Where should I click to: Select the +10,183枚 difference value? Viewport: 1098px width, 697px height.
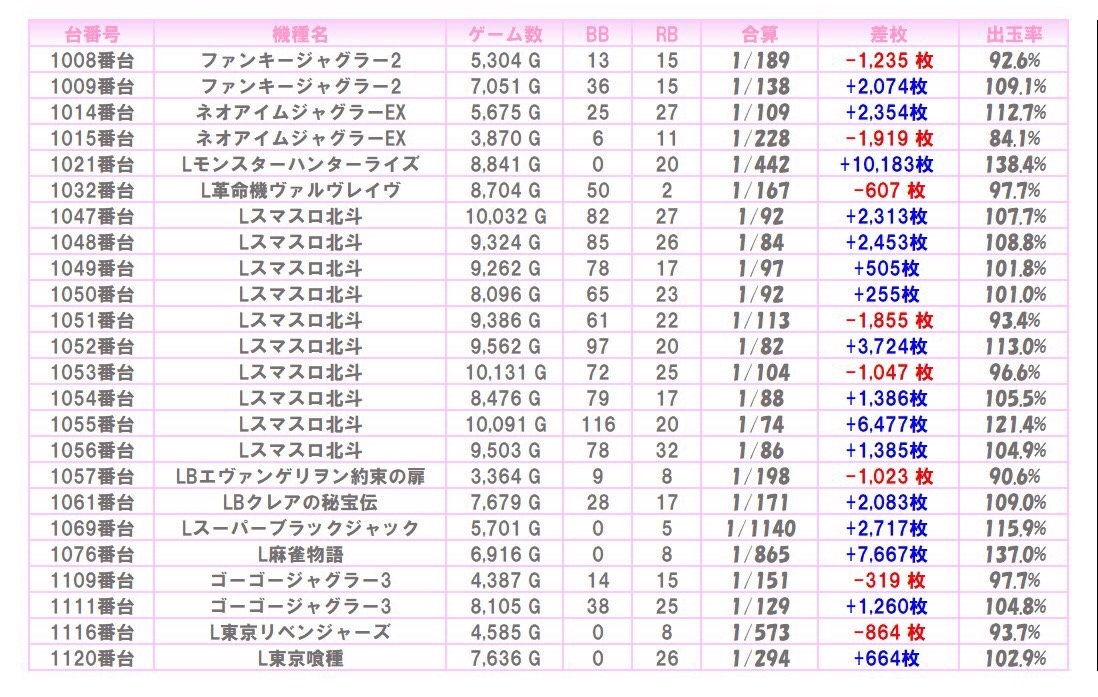[886, 164]
